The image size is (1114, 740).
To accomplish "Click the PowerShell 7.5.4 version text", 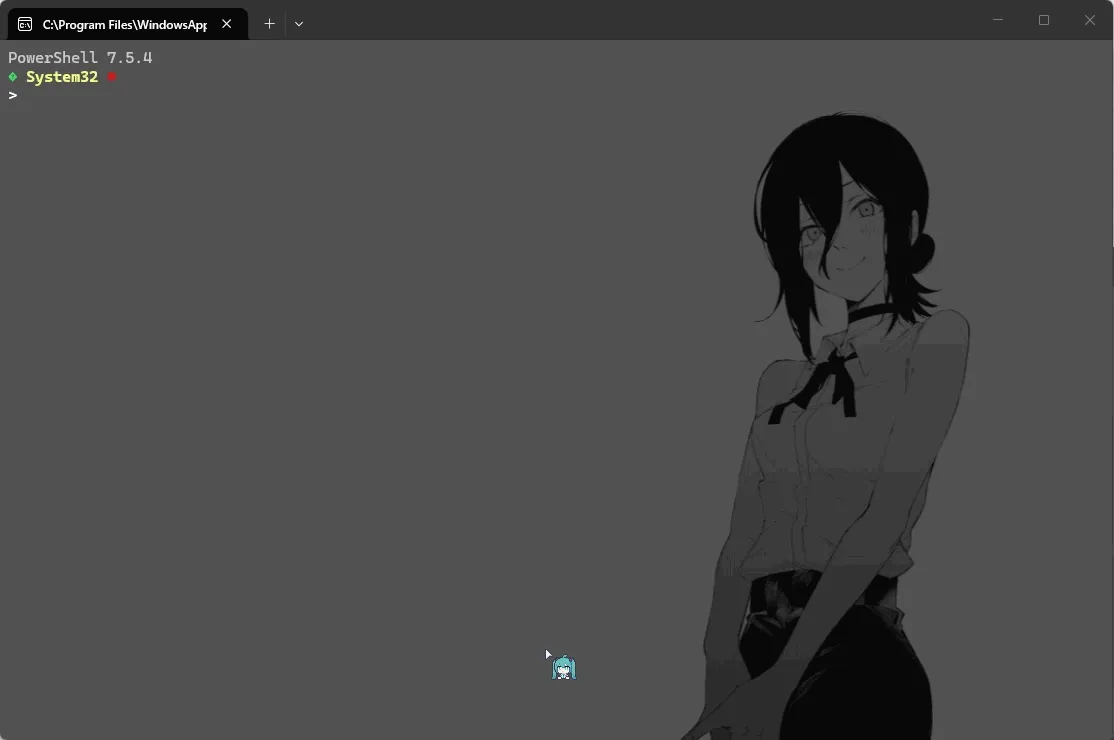I will pos(80,57).
